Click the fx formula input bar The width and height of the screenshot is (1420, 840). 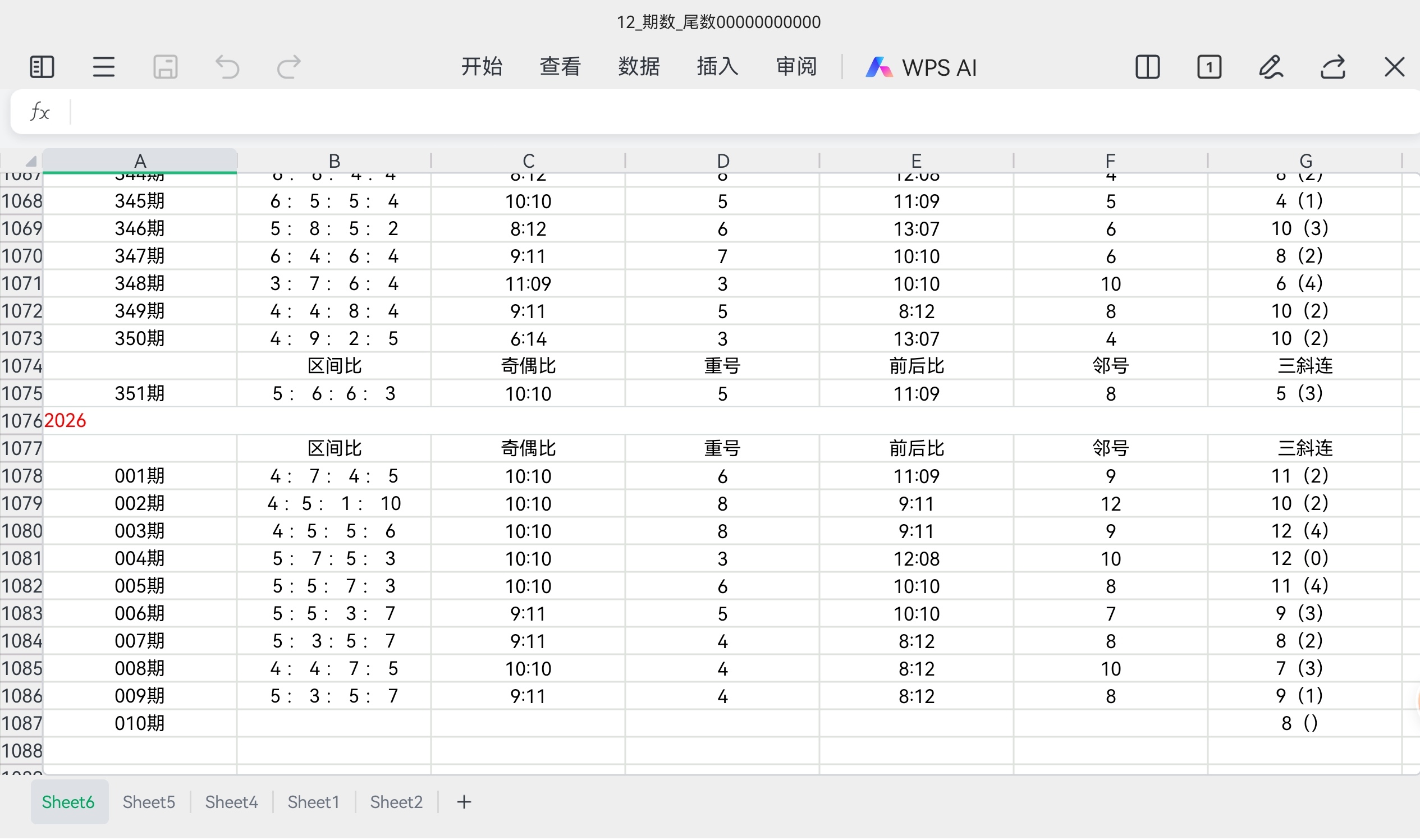pyautogui.click(x=736, y=112)
